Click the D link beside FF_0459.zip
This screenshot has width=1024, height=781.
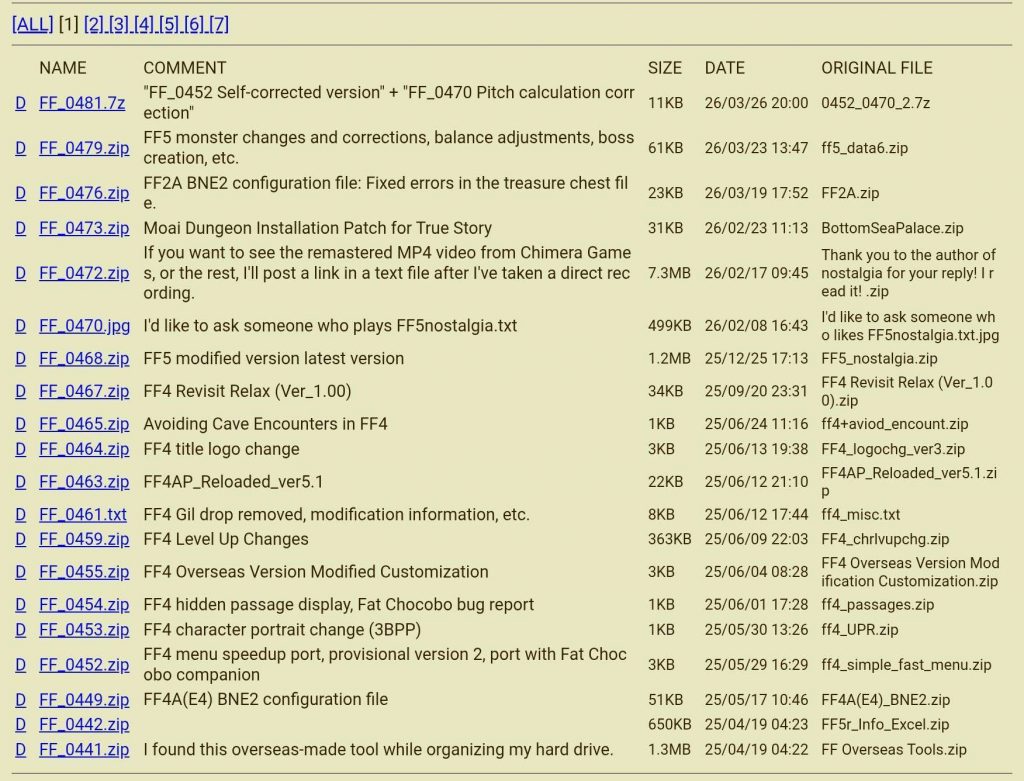point(20,539)
